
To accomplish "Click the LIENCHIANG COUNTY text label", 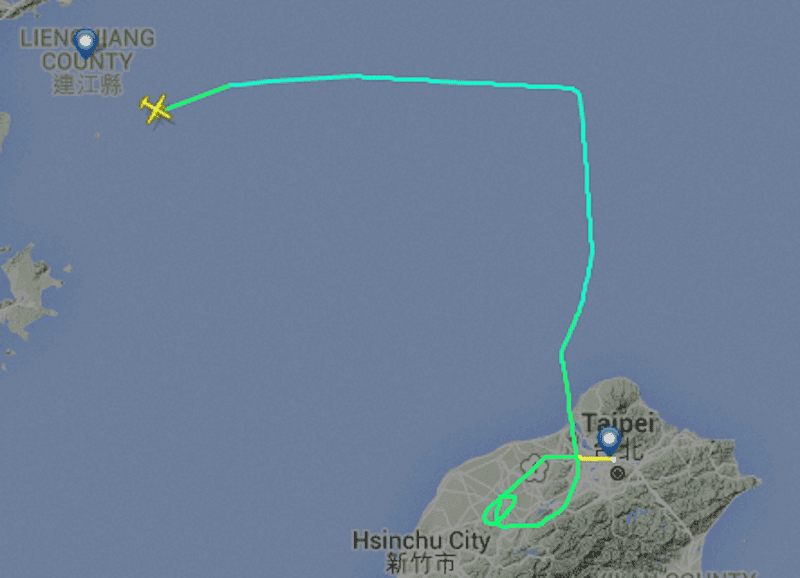I will coord(87,49).
